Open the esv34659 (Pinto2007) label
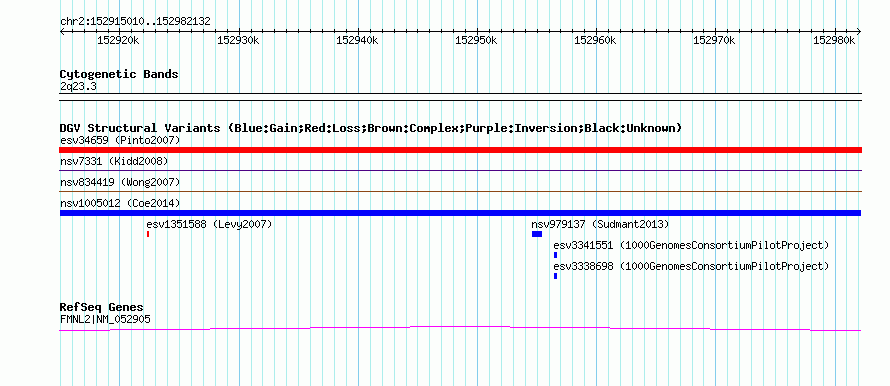 [x=120, y=140]
